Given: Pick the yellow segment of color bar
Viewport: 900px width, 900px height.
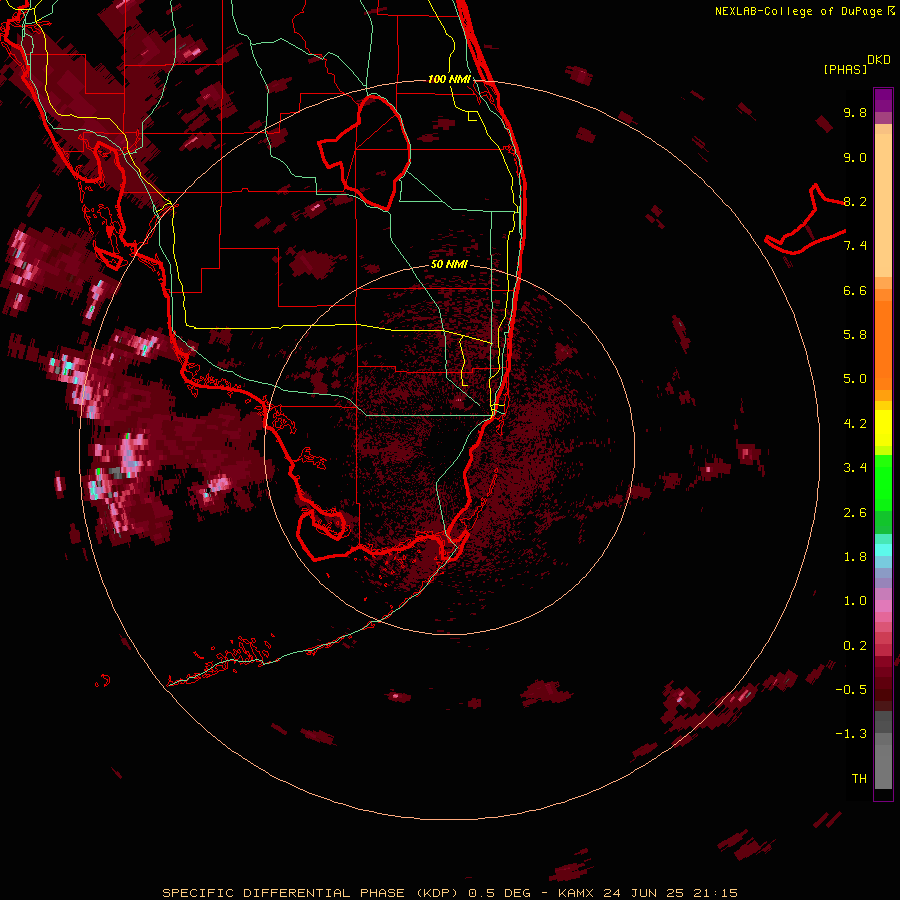Looking at the screenshot, I should [x=883, y=428].
